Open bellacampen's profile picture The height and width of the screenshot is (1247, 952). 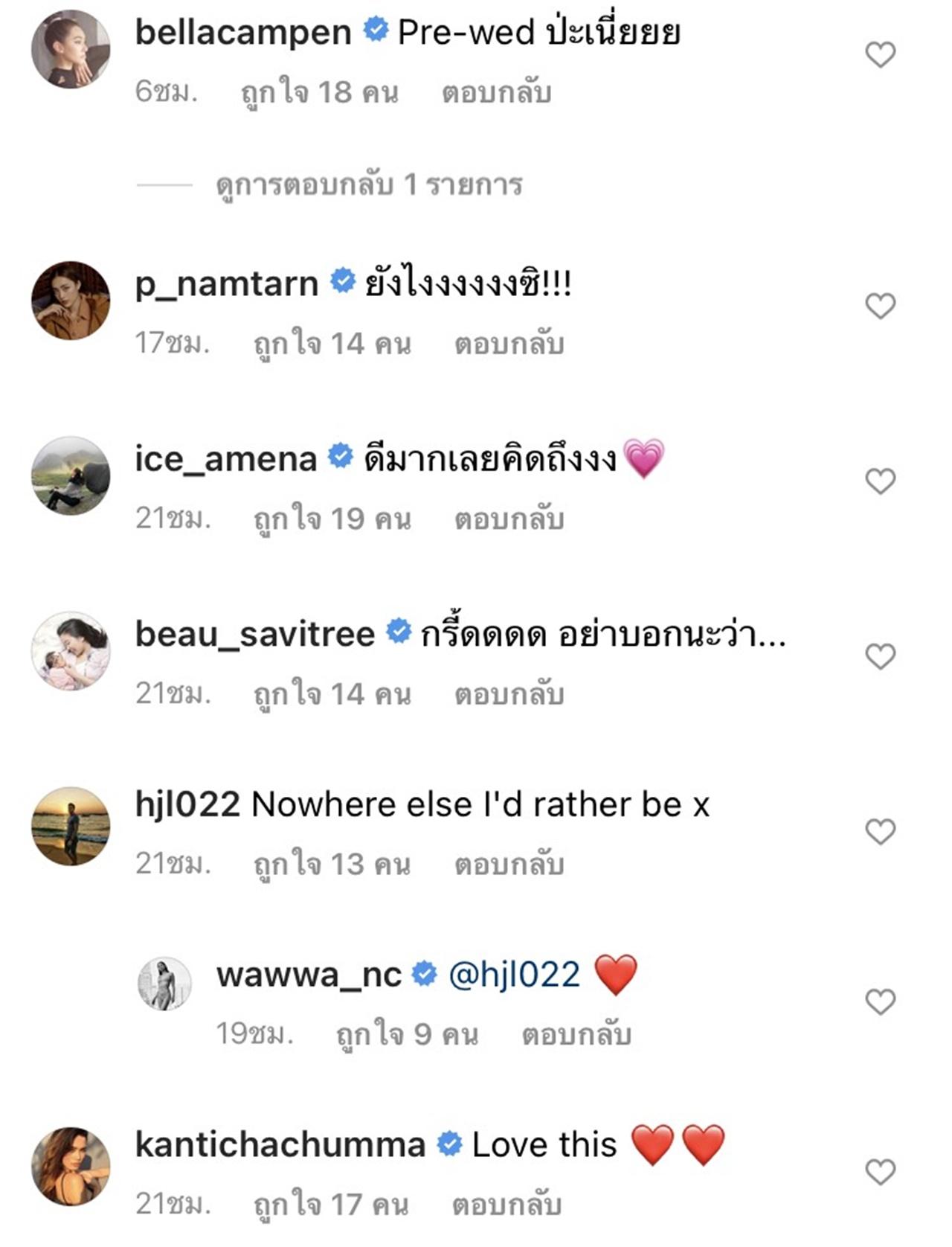[71, 49]
